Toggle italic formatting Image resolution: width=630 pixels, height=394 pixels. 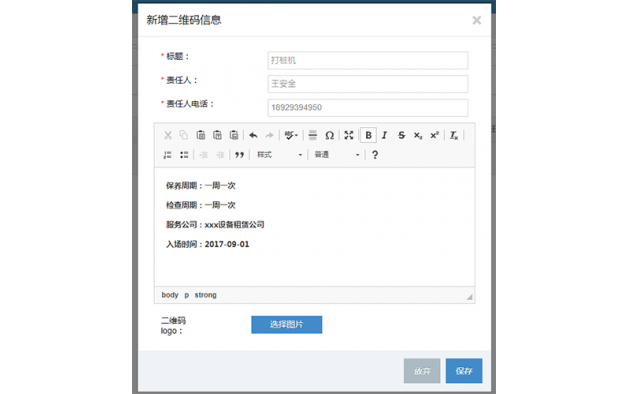385,135
